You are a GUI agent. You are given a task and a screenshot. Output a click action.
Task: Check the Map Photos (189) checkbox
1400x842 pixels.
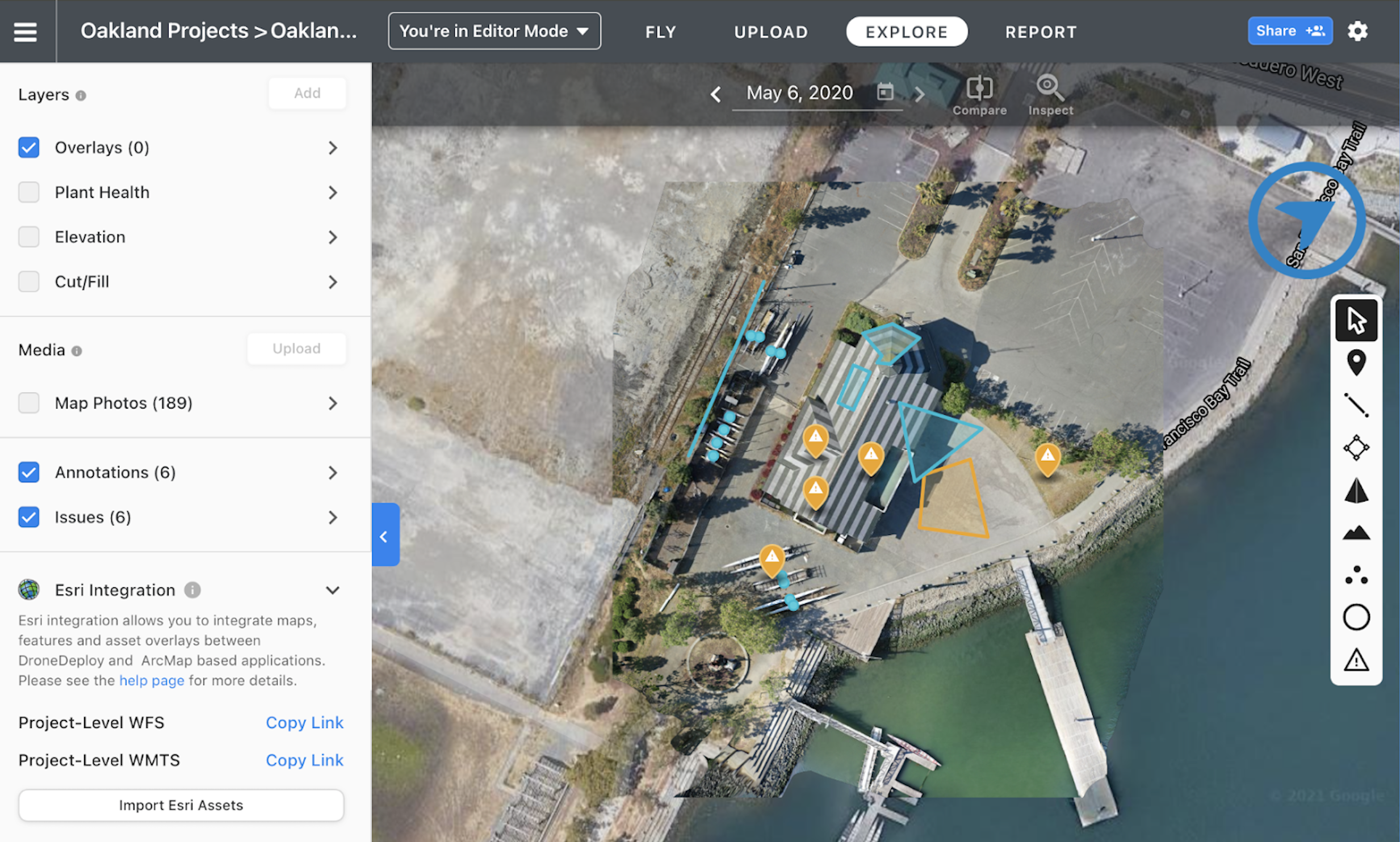pyautogui.click(x=29, y=403)
